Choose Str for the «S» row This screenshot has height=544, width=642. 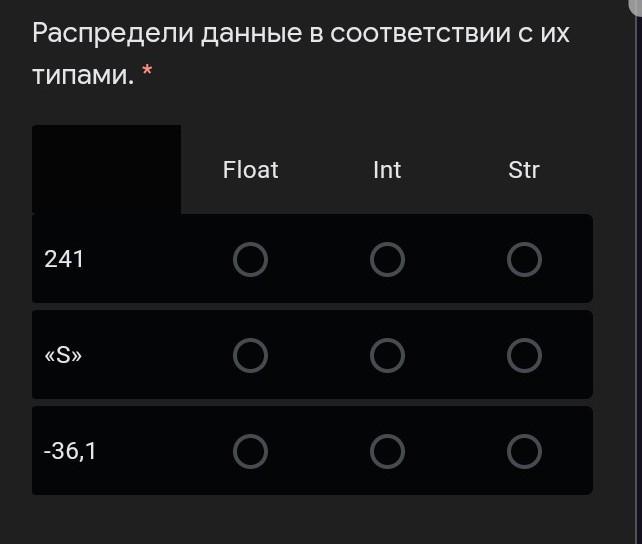pyautogui.click(x=524, y=355)
